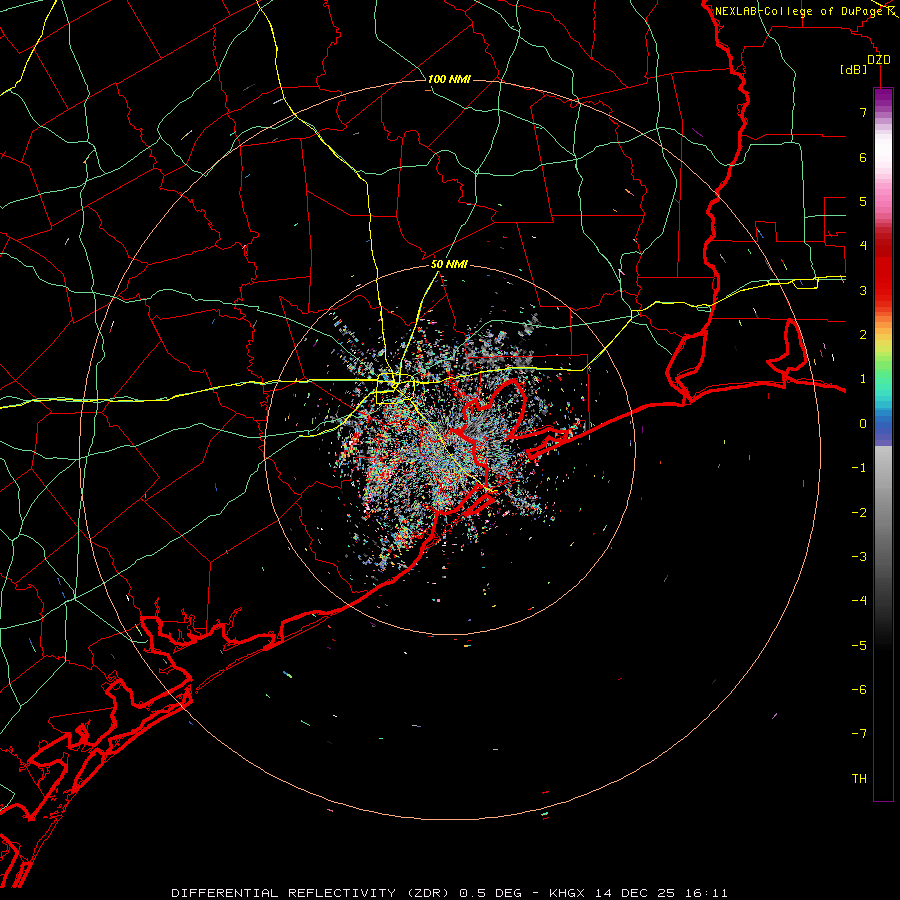Click the -1 value on color scale
Image resolution: width=900 pixels, height=900 pixels.
click(859, 468)
